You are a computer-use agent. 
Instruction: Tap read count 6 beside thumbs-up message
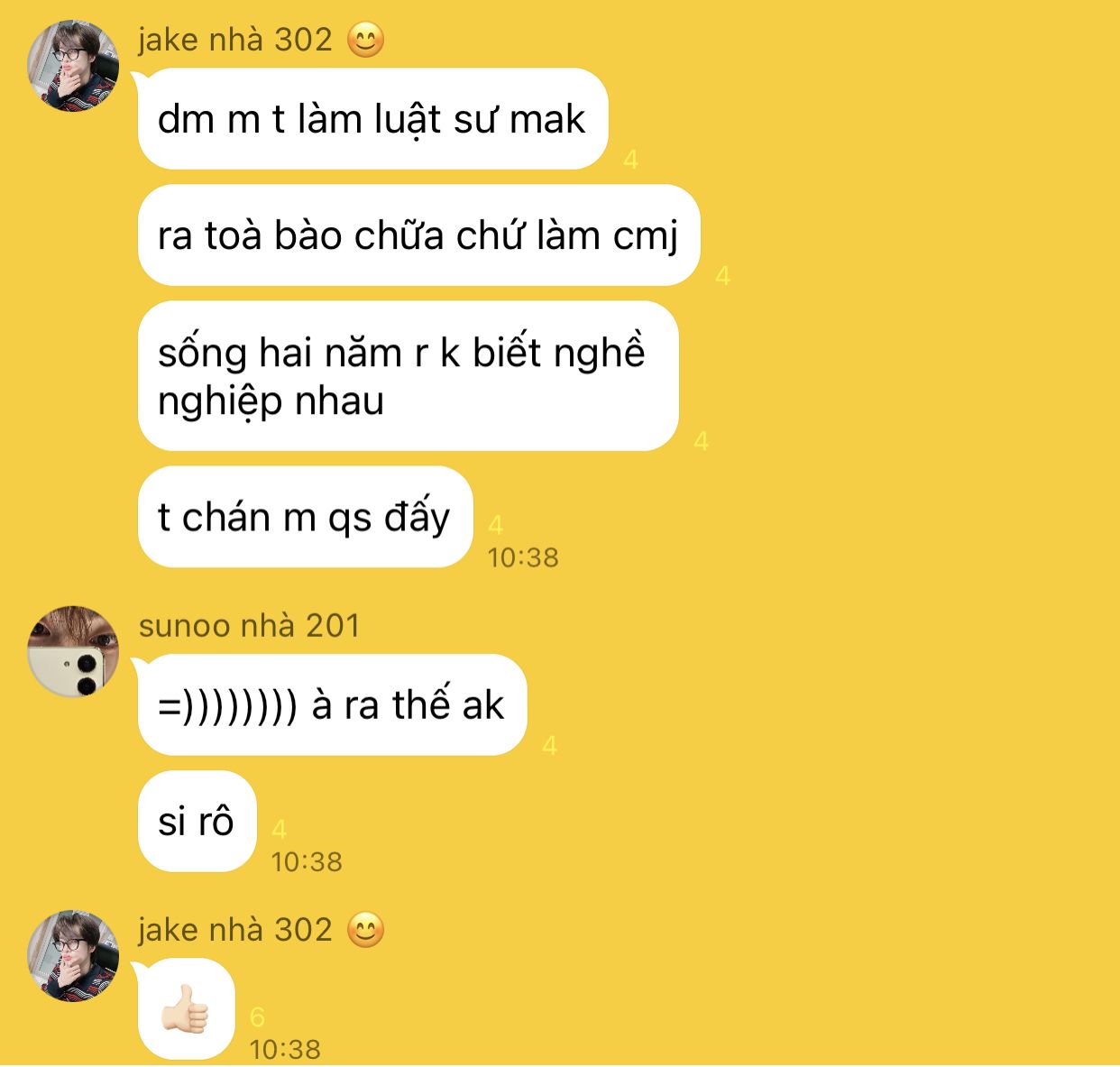tap(257, 1017)
